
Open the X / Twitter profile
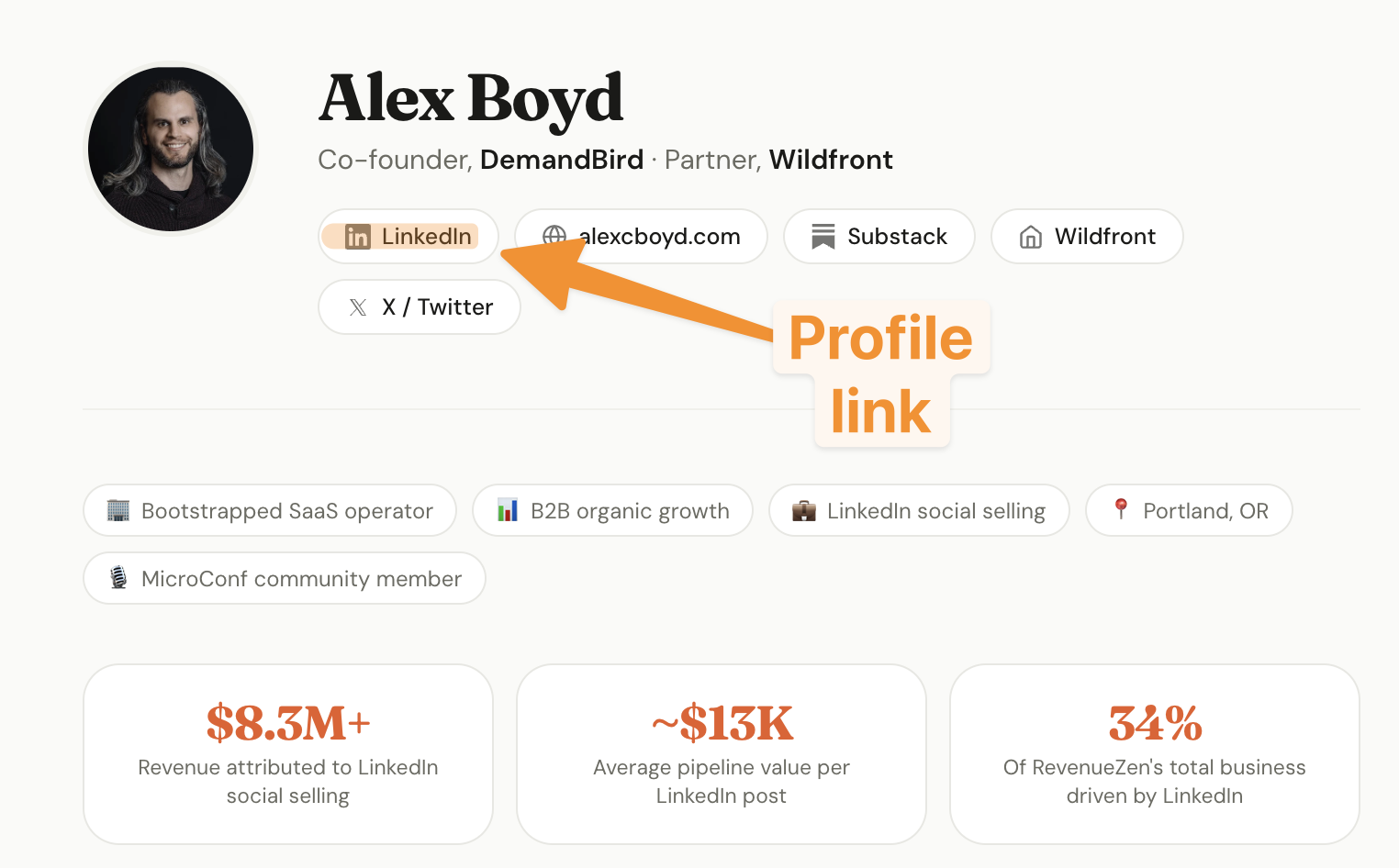419,306
